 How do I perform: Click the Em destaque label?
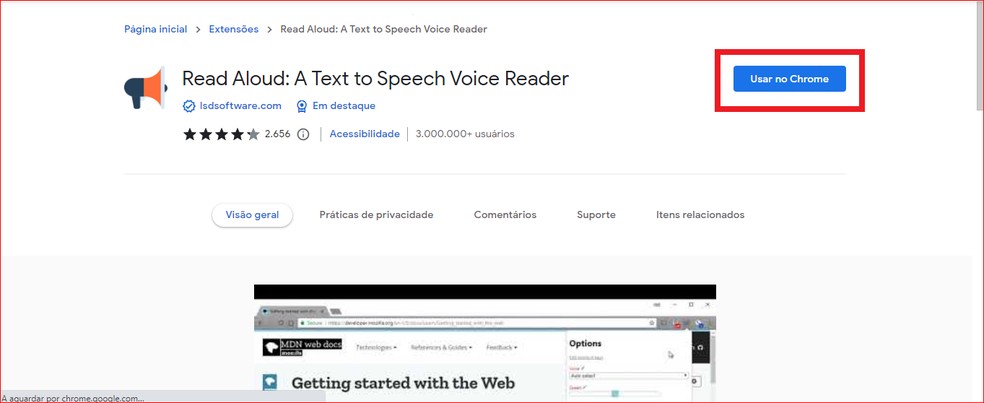click(344, 106)
